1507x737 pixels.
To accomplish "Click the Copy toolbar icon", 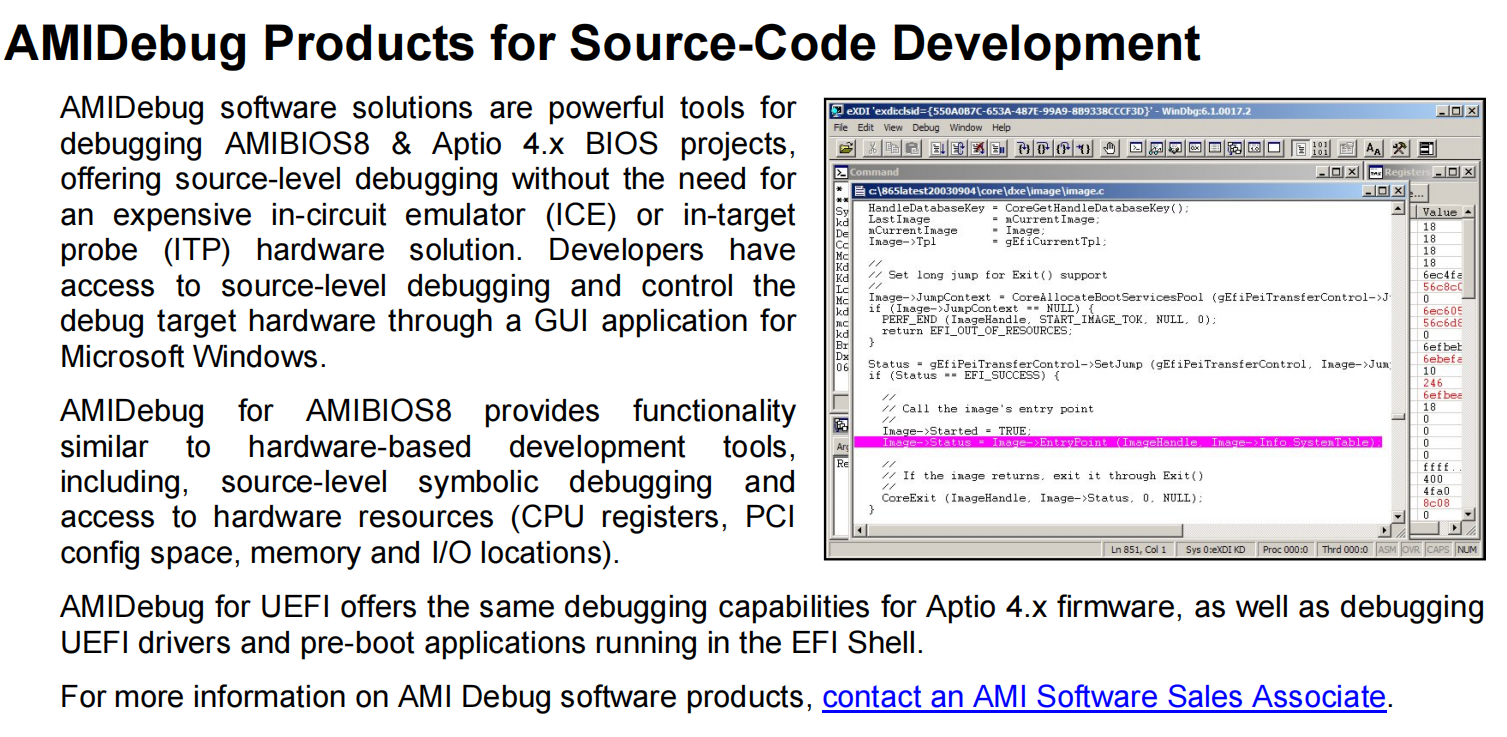I will tap(892, 148).
